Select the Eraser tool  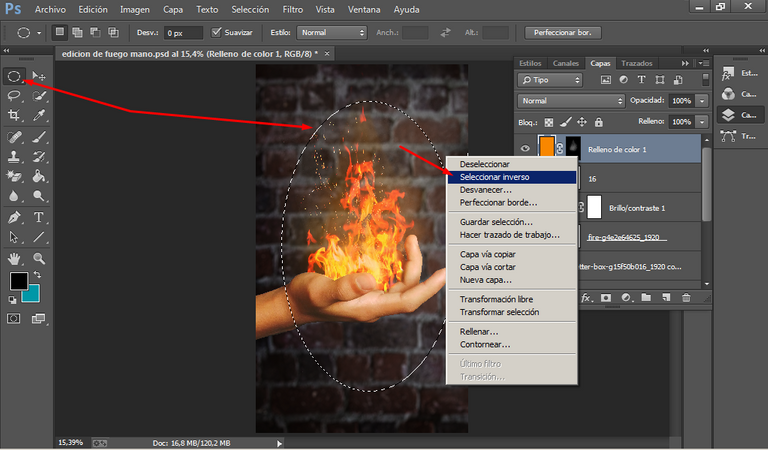pyautogui.click(x=14, y=176)
